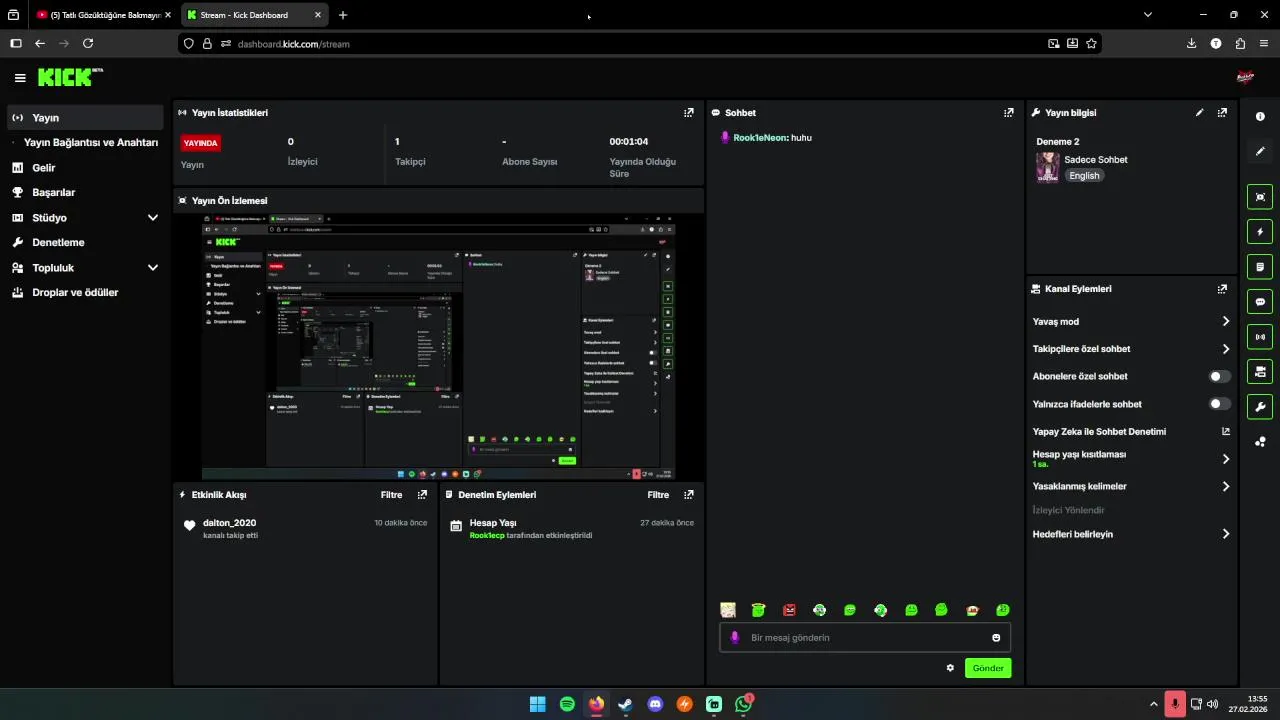Toggle Abonelere özel sohbet switch
The image size is (1280, 720).
tap(1220, 377)
